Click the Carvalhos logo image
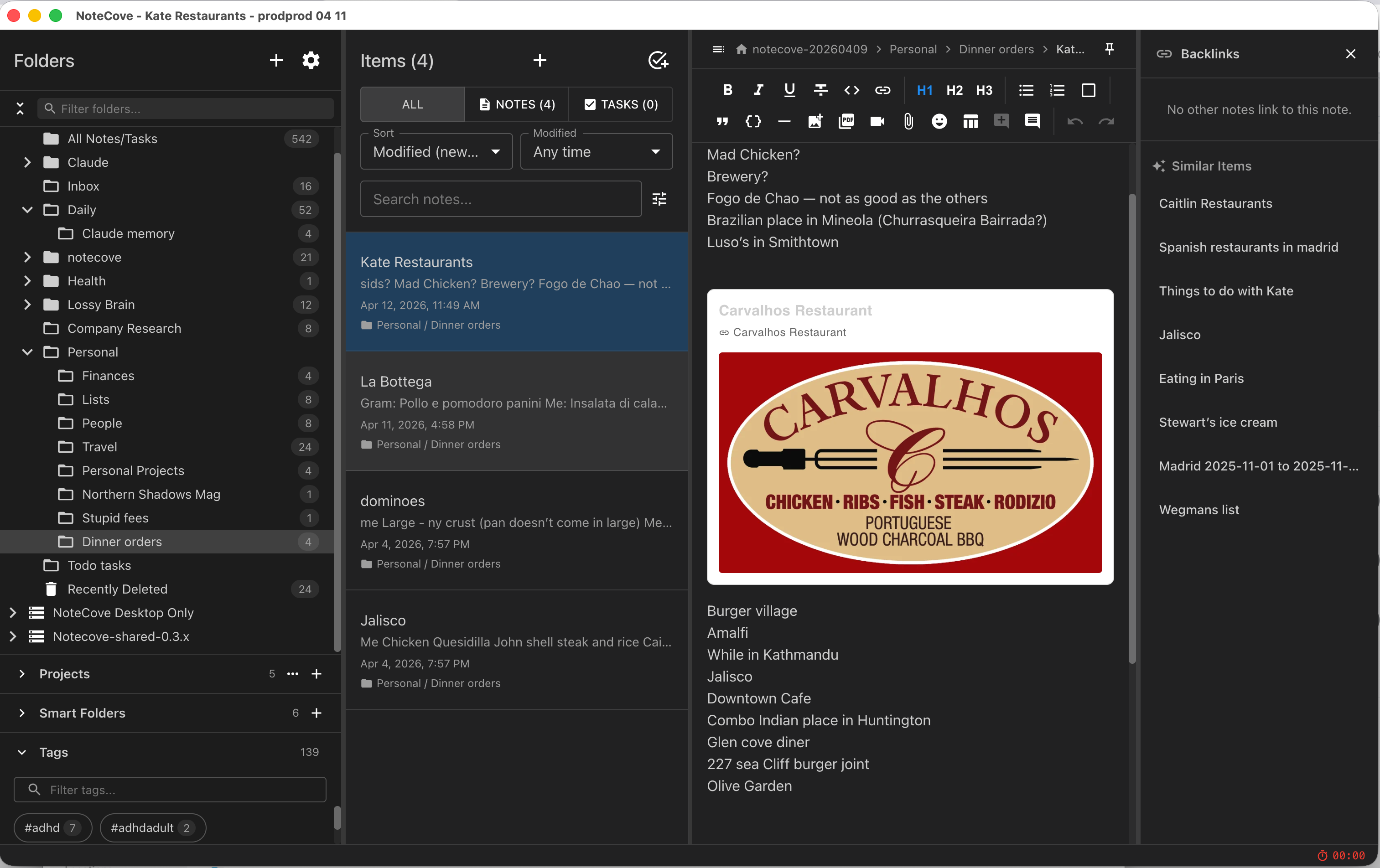Image resolution: width=1380 pixels, height=868 pixels. click(x=910, y=462)
